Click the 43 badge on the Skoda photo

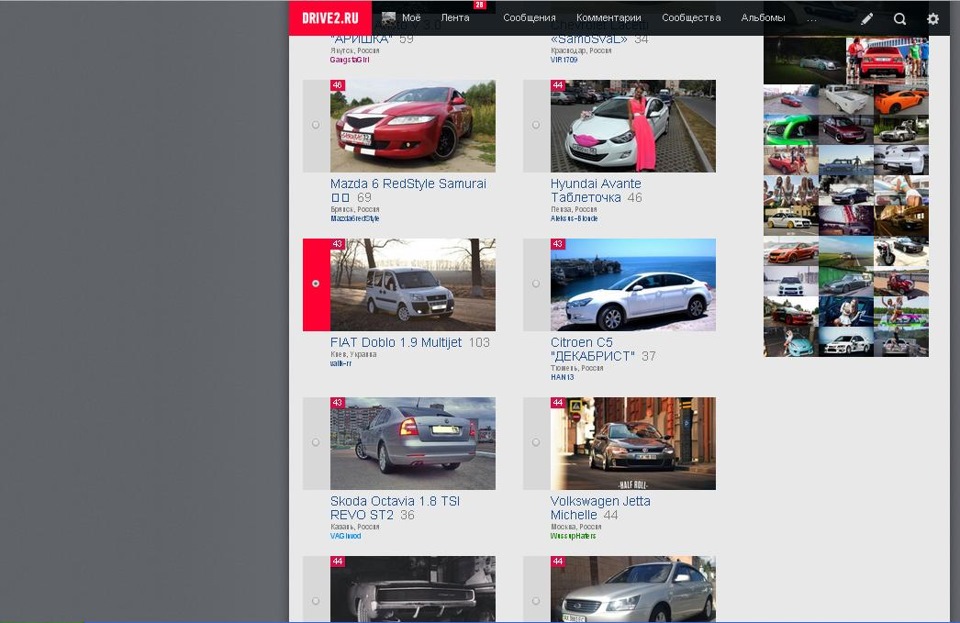coord(337,402)
